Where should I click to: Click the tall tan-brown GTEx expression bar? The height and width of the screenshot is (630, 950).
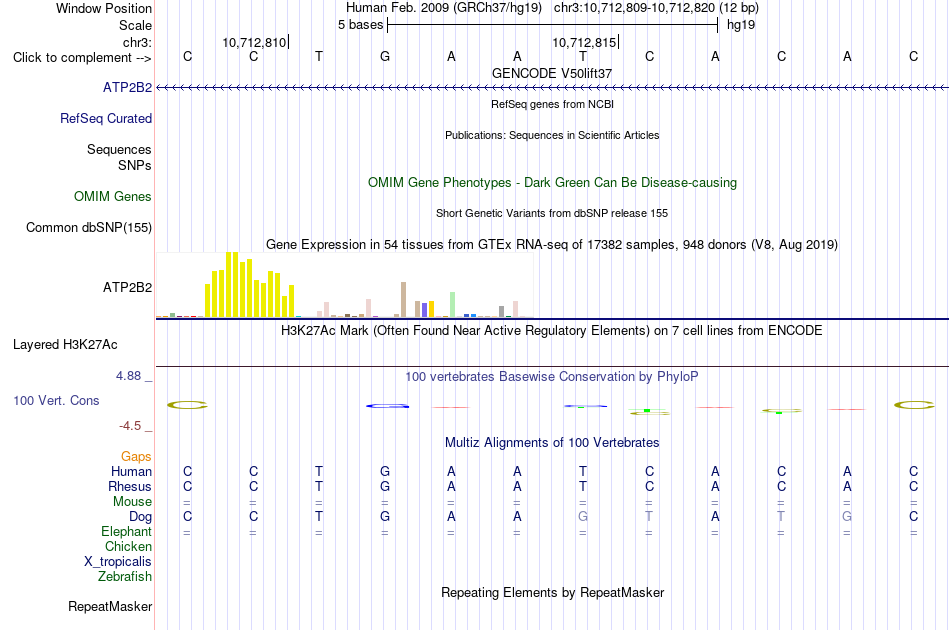tap(404, 299)
